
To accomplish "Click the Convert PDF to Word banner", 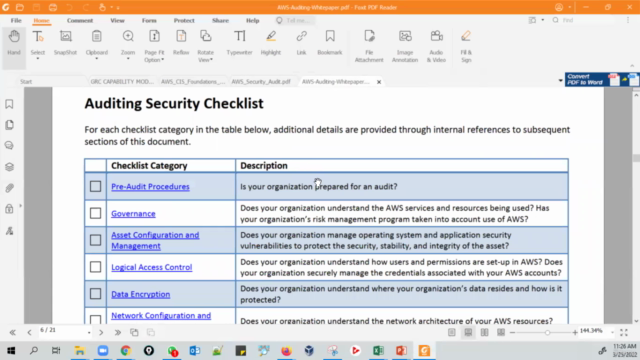I will click(602, 80).
